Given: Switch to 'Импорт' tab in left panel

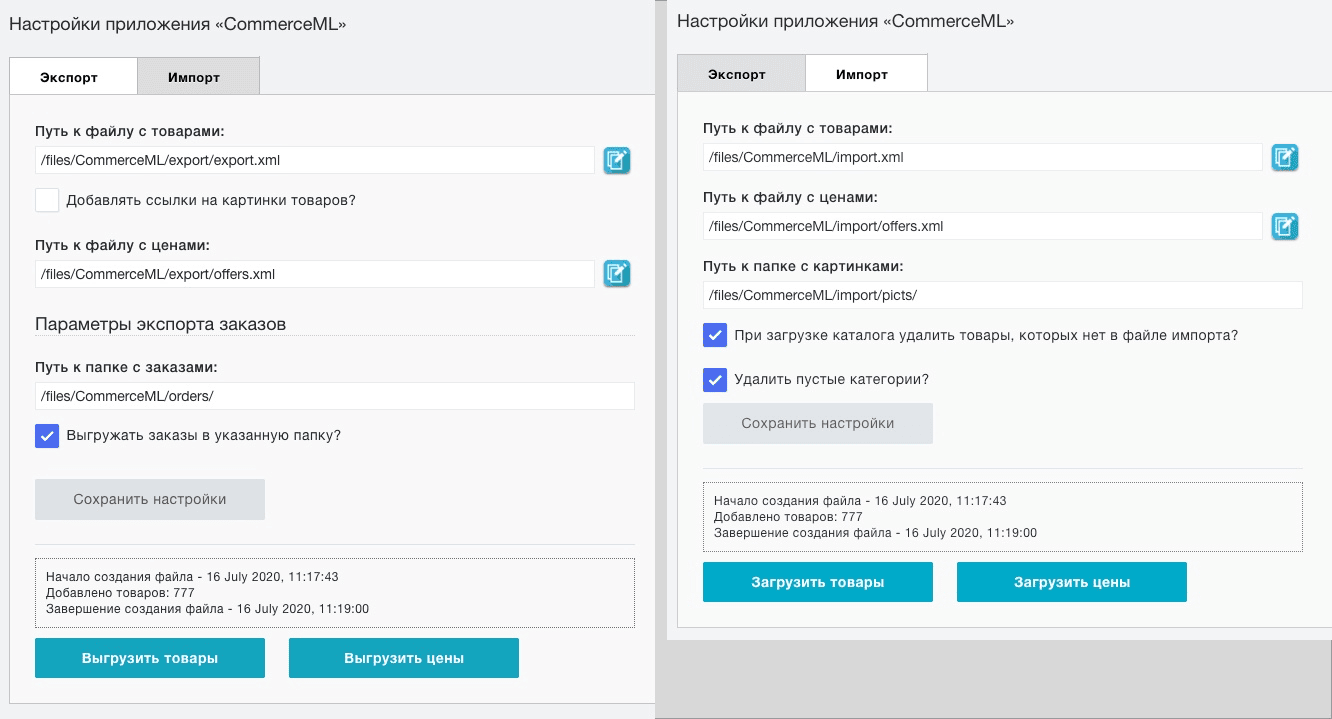Looking at the screenshot, I should pos(198,76).
